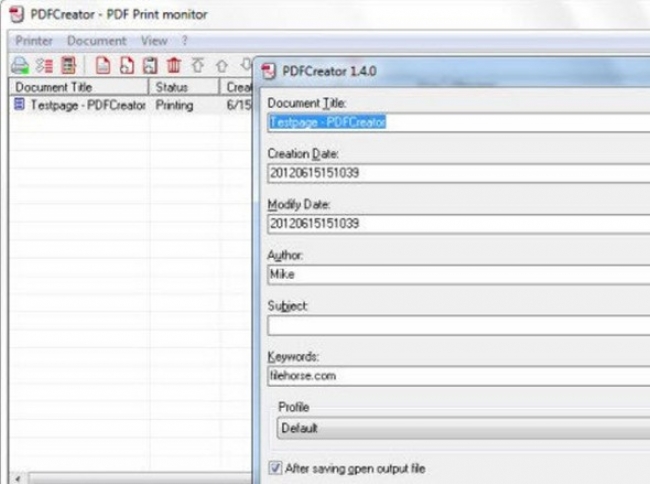Open the options checklist icon
This screenshot has height=484, width=650.
pyautogui.click(x=44, y=66)
